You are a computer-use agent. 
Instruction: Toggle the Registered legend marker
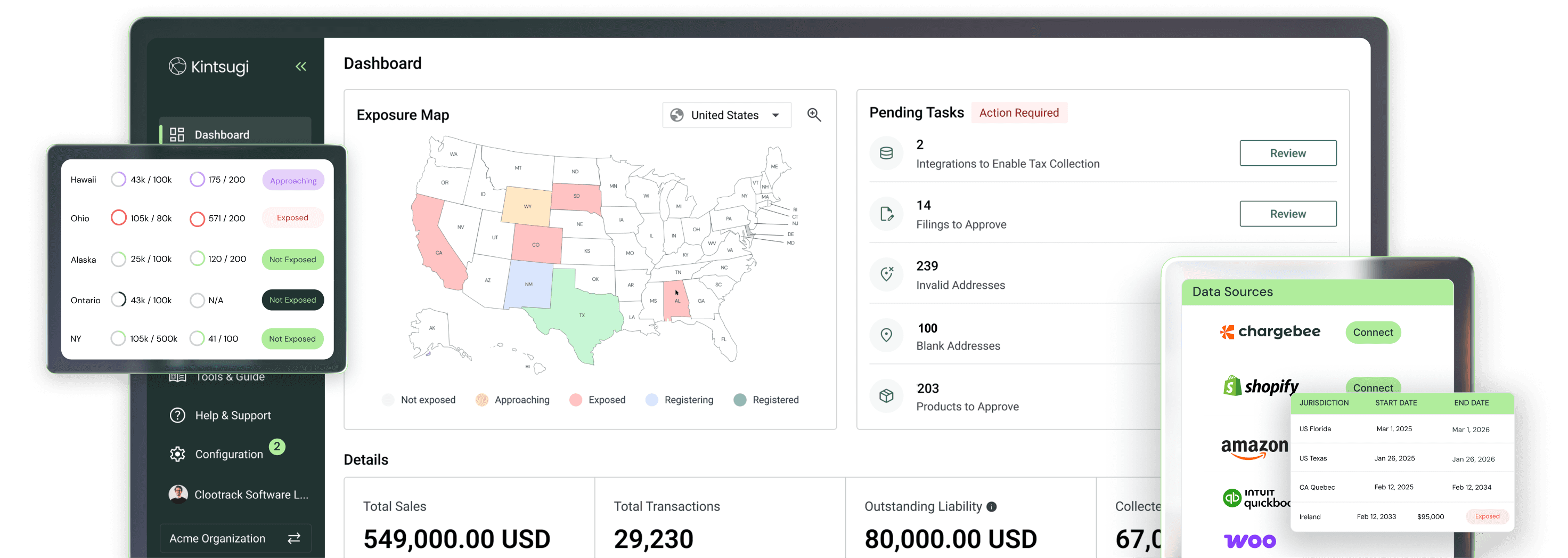tap(740, 400)
